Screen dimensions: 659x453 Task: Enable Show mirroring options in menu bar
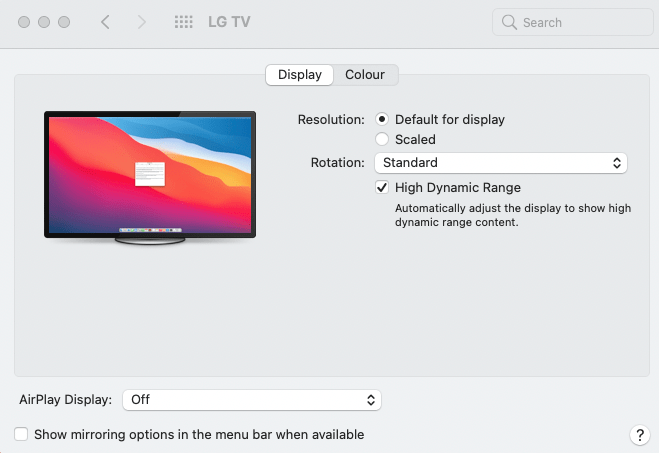21,435
